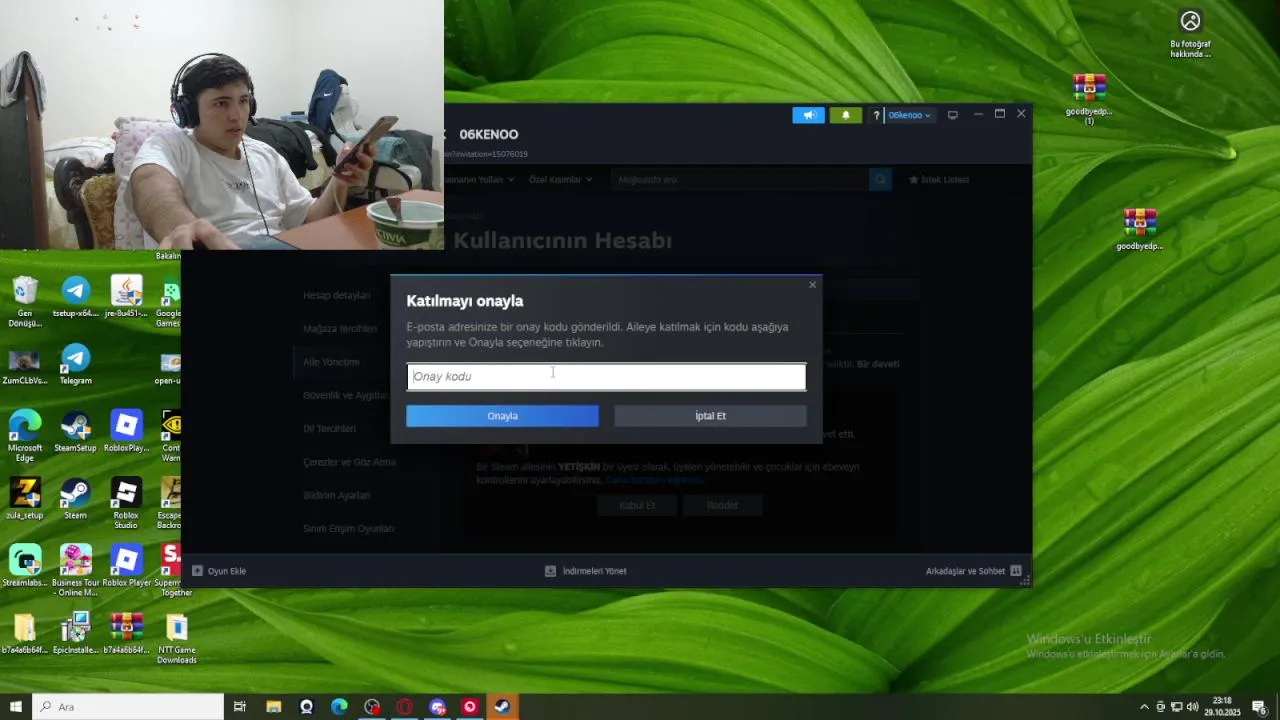1280x720 pixels.
Task: Select RobloxPlayer installer desktop icon
Action: [x=126, y=431]
